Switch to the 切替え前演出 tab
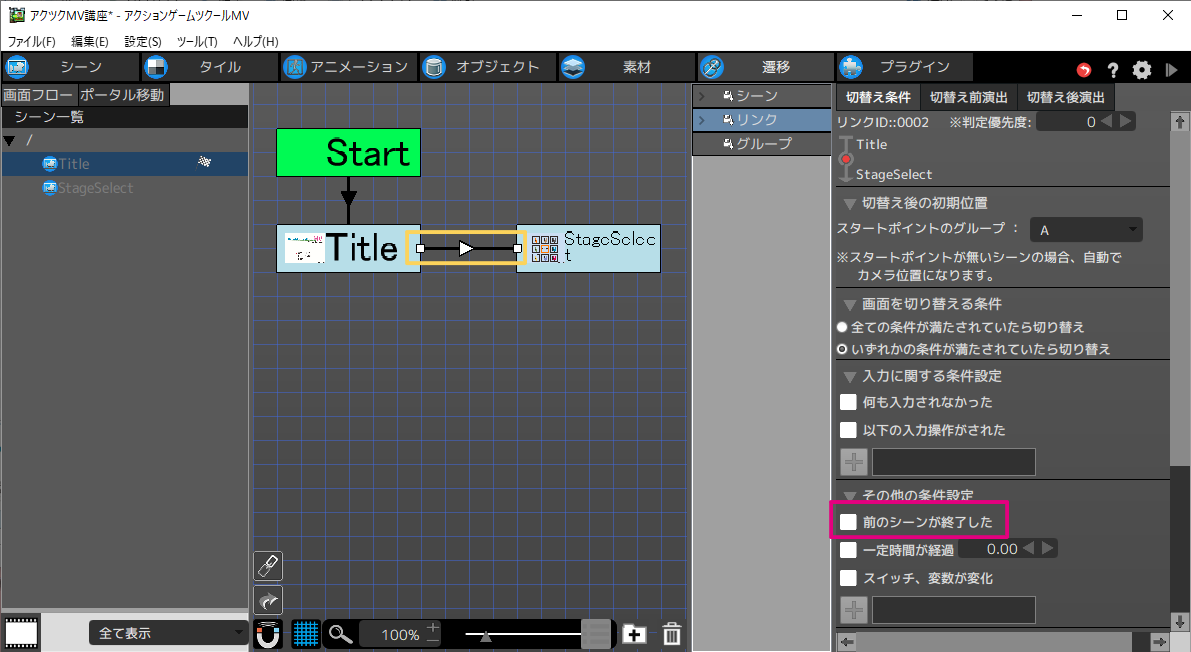 pos(968,97)
